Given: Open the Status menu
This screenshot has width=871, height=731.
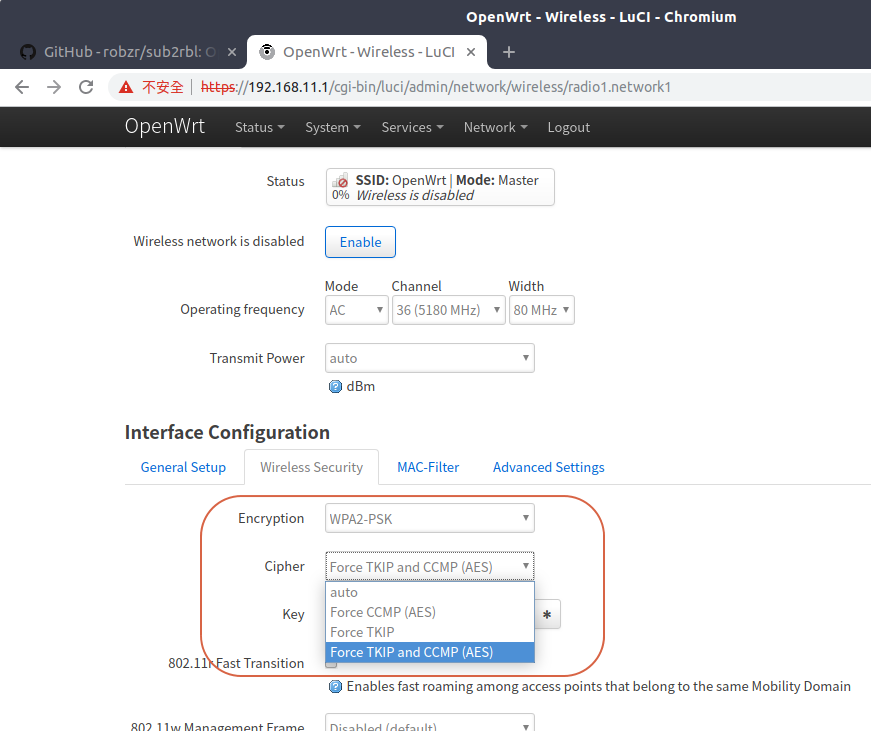Looking at the screenshot, I should [x=259, y=127].
